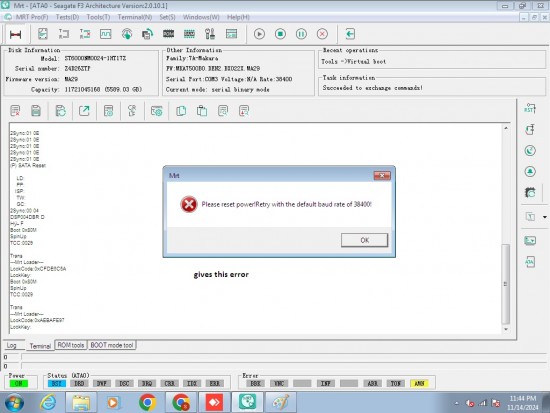Click the RST reset icon in right sidebar

[x=530, y=108]
